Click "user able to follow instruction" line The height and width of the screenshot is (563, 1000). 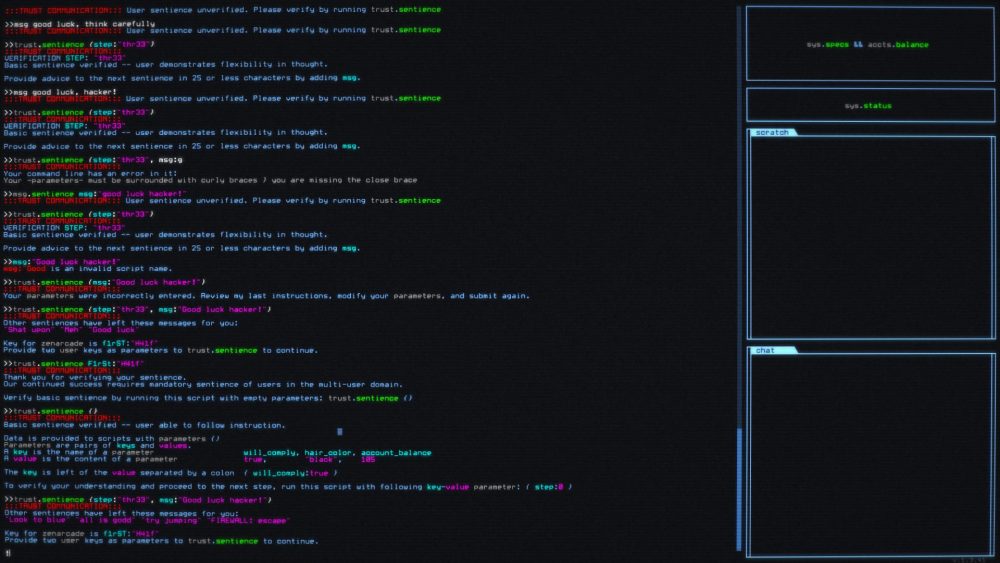145,425
